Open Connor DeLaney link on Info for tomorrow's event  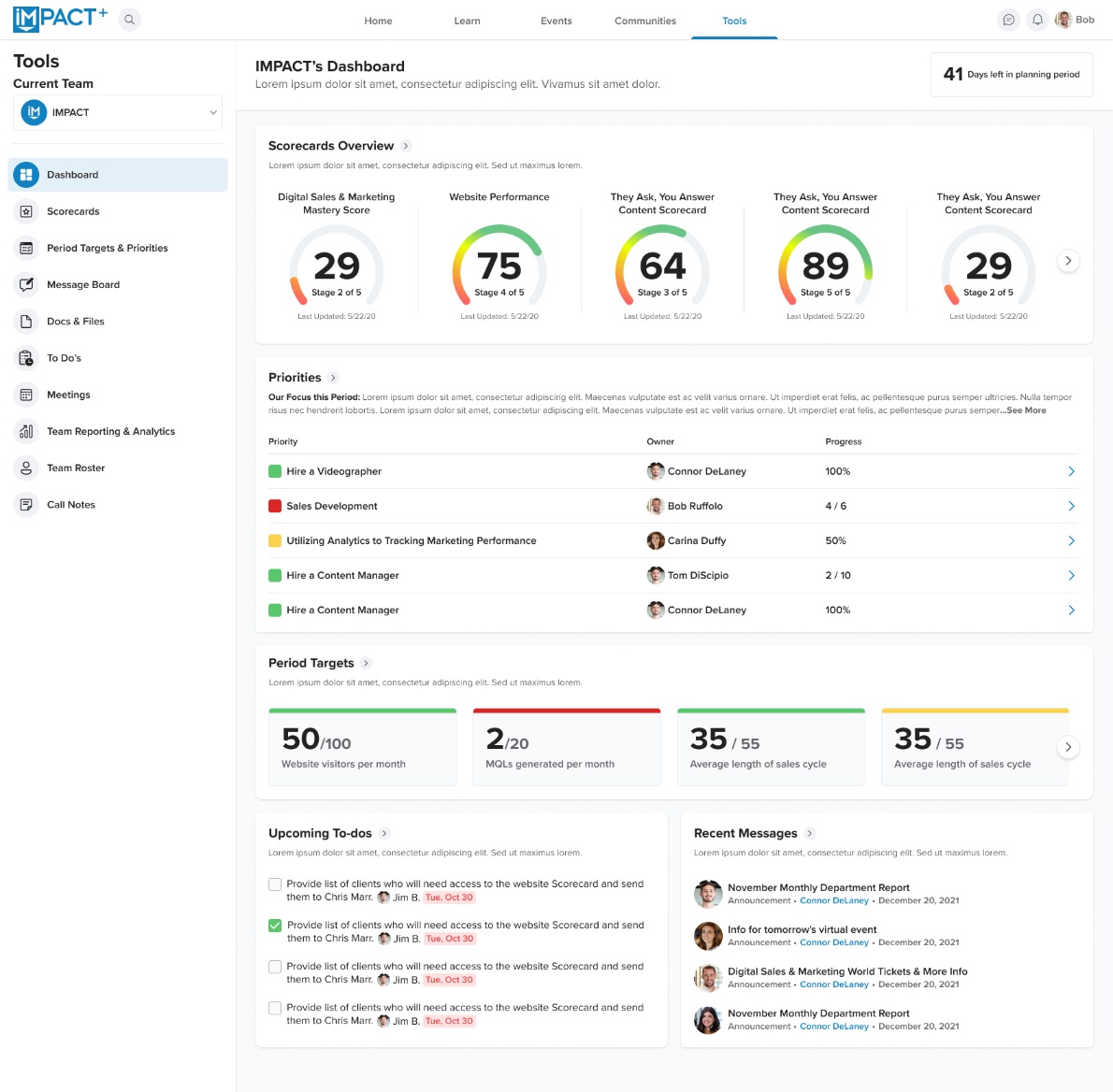pyautogui.click(x=834, y=942)
